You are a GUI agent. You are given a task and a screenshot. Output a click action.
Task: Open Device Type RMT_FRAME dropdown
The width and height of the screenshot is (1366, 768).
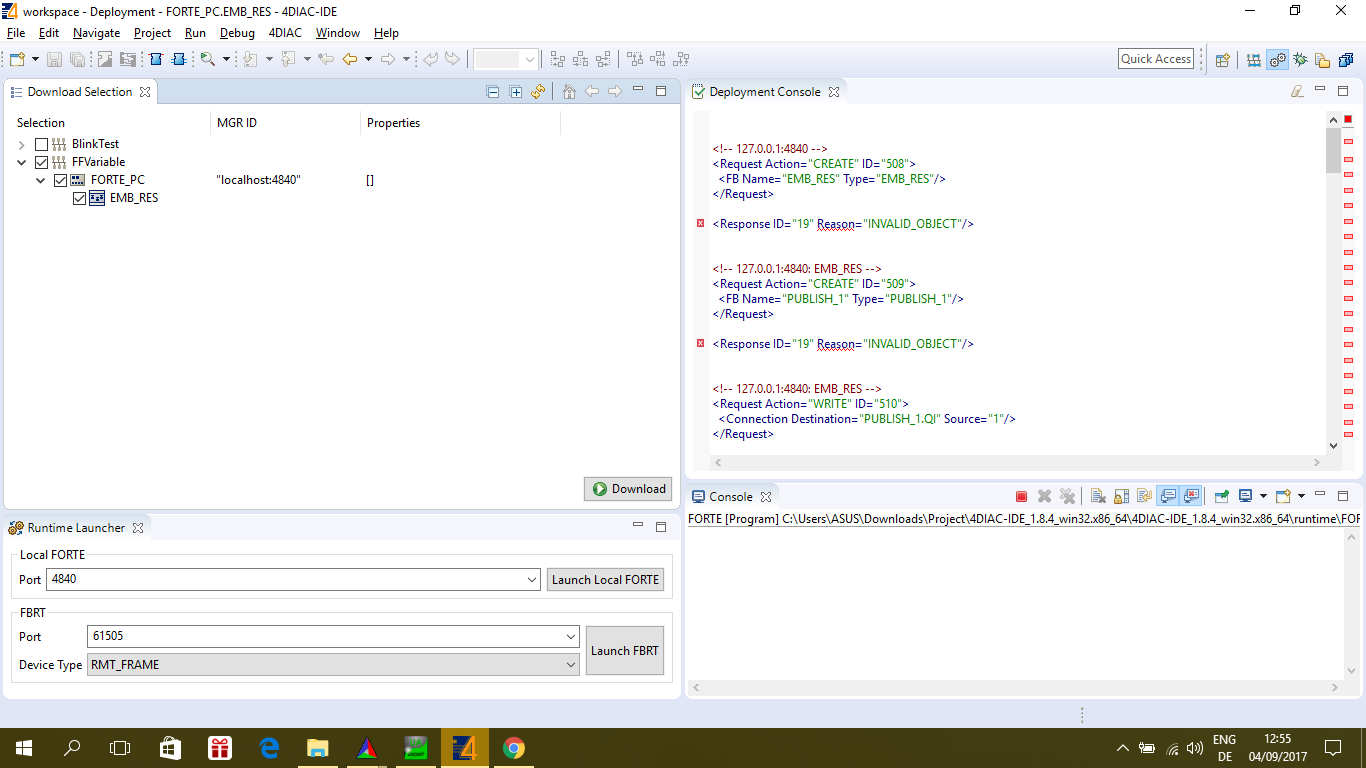[570, 664]
